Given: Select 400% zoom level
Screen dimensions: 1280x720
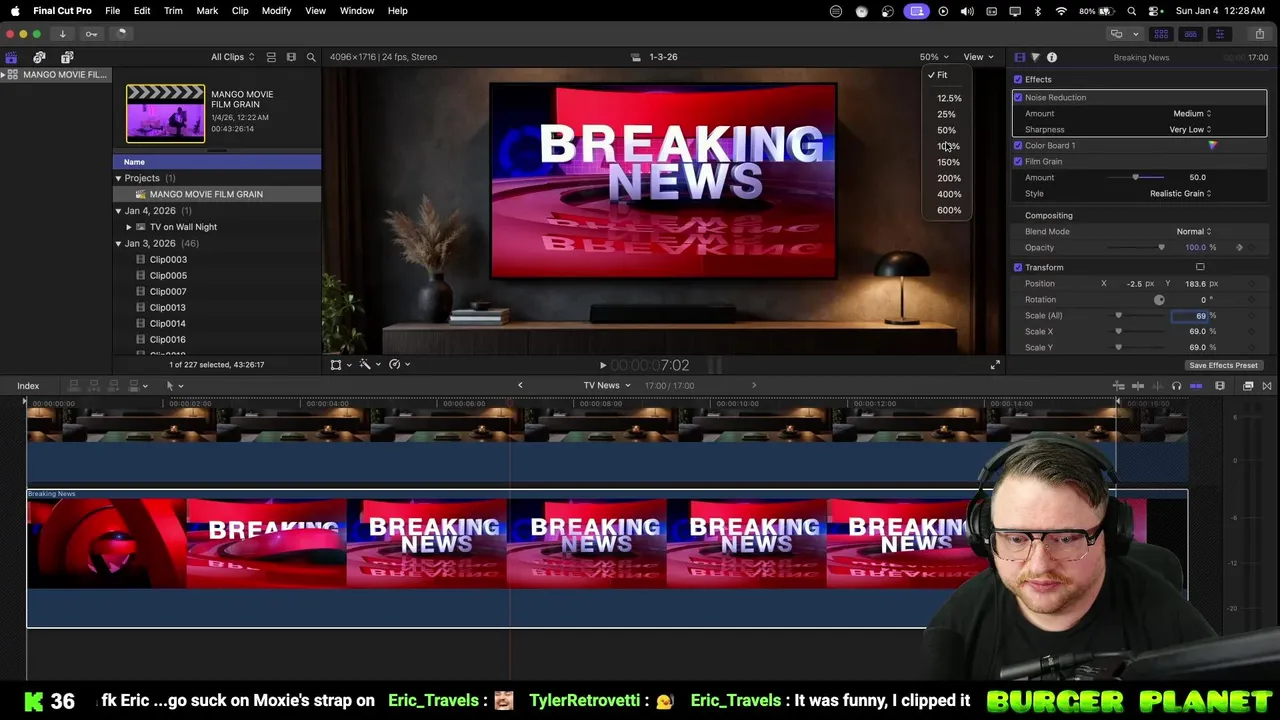Looking at the screenshot, I should coord(949,194).
